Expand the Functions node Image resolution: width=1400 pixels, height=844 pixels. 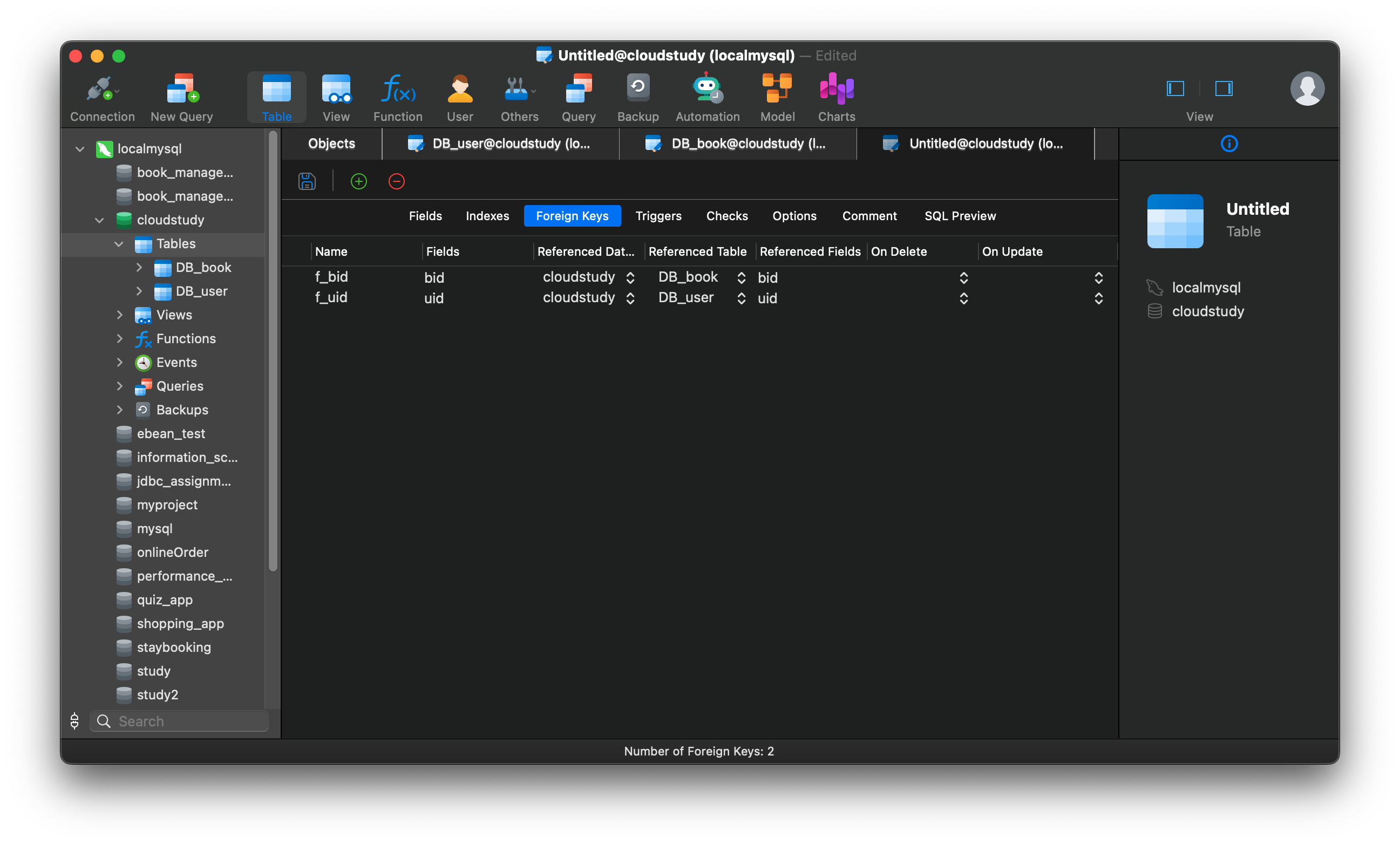120,338
